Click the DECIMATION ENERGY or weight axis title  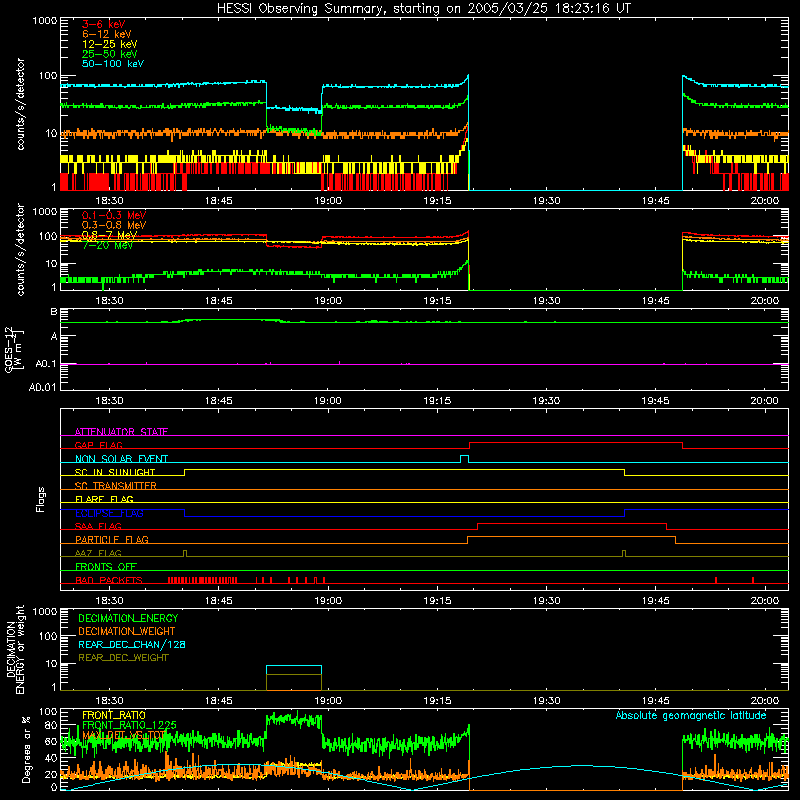point(15,649)
